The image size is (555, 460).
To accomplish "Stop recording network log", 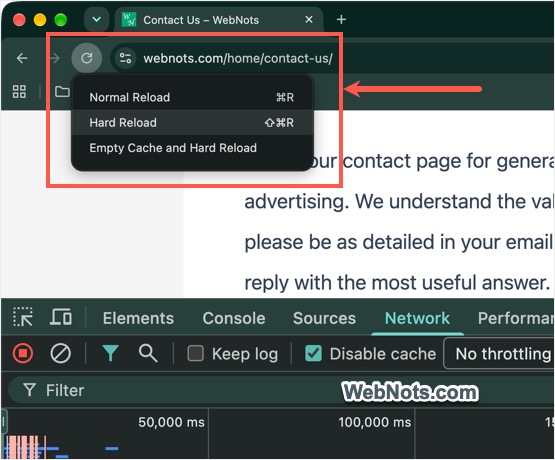I will (x=23, y=353).
